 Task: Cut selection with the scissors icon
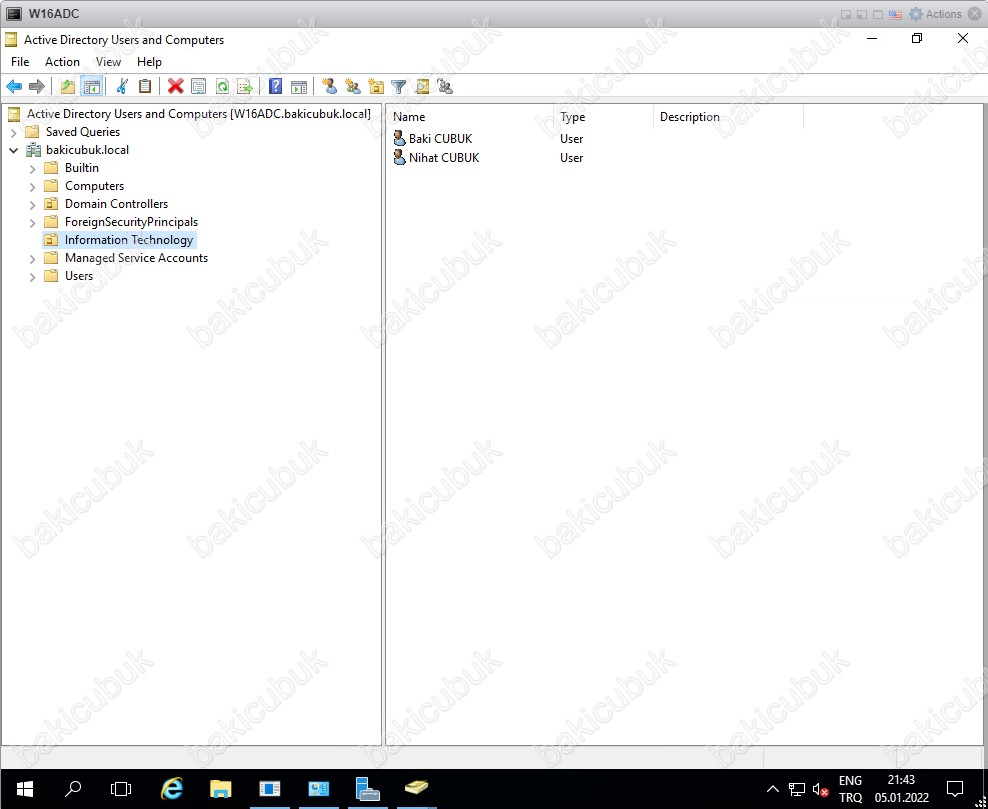[x=122, y=86]
